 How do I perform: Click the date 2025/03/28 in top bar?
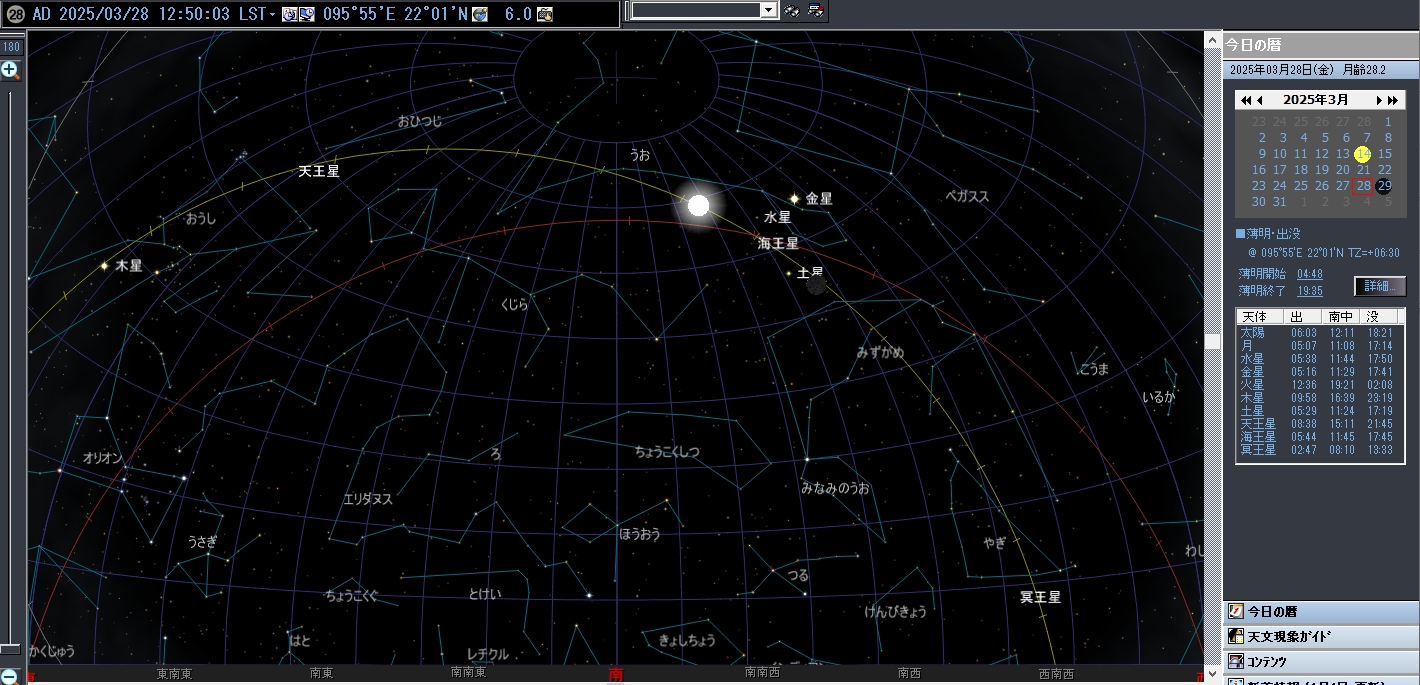point(103,14)
